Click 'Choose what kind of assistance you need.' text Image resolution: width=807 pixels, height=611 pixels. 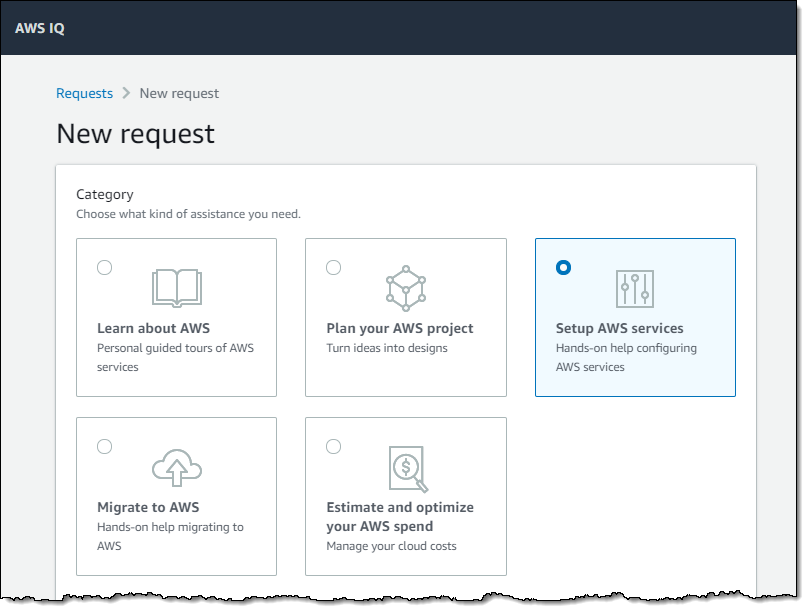pyautogui.click(x=188, y=214)
